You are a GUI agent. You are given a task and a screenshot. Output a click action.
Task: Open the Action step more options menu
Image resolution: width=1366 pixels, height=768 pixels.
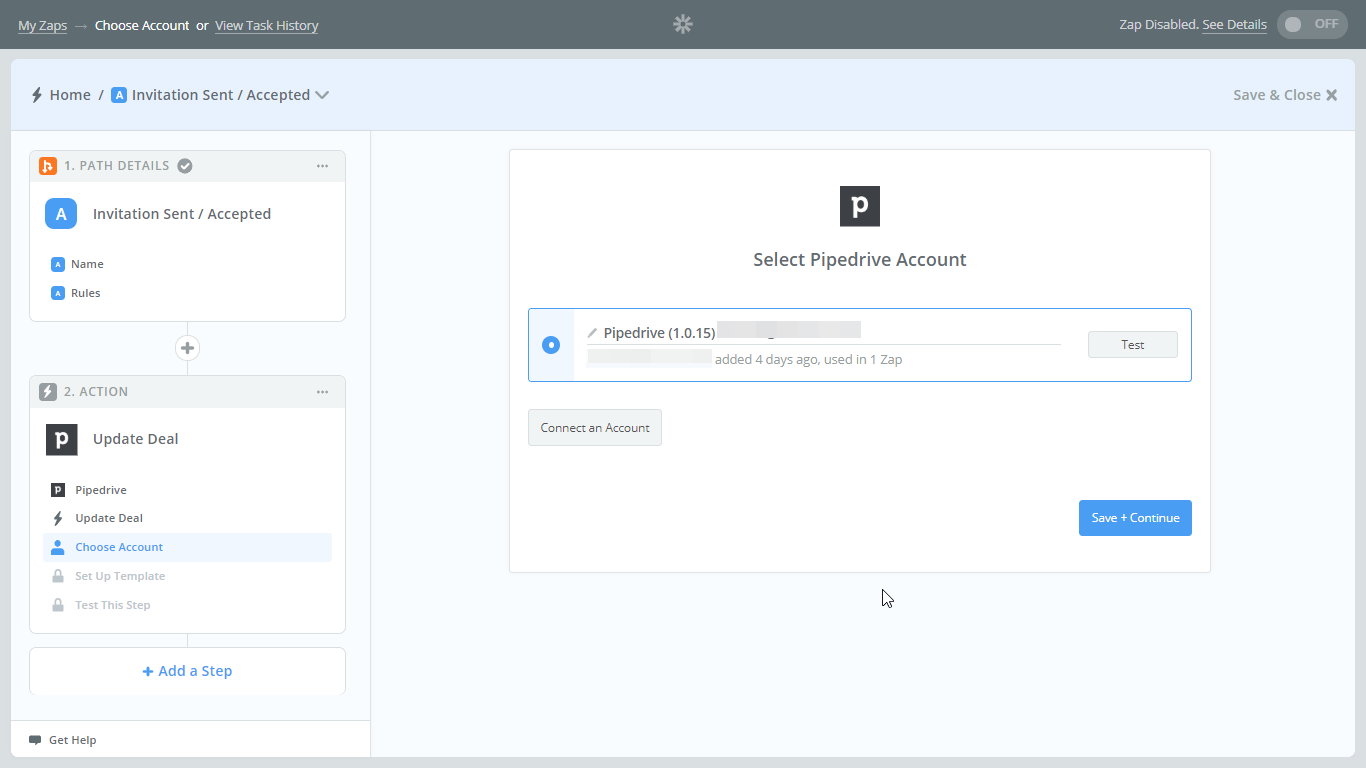(322, 392)
